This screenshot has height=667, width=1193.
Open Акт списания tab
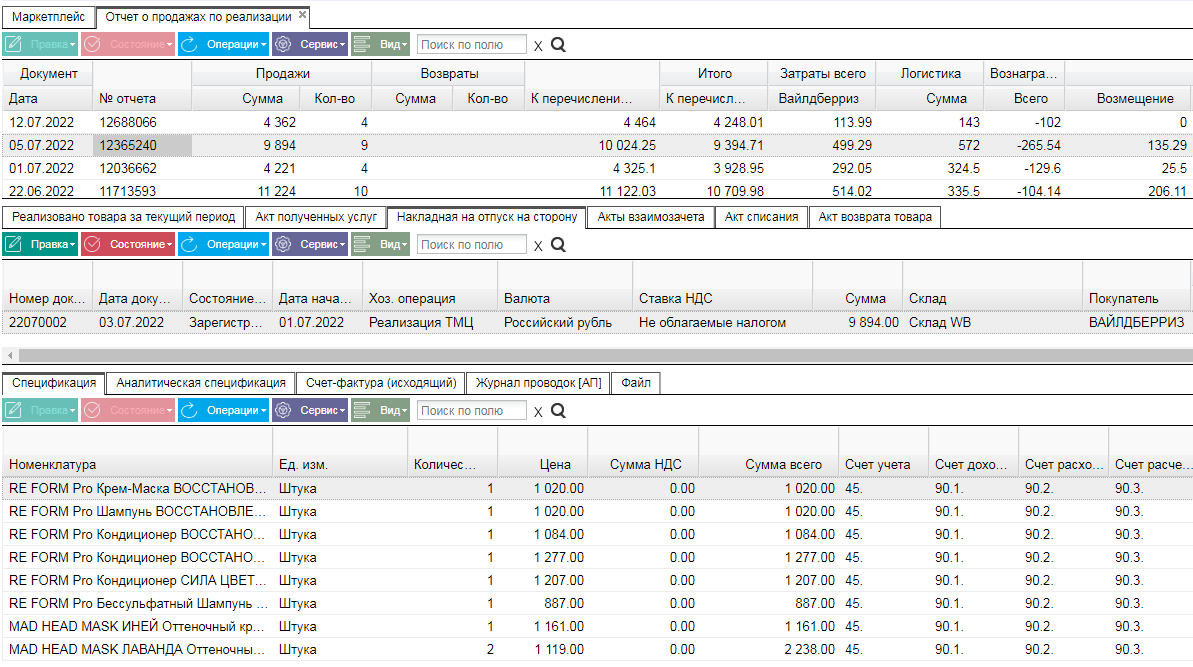pyautogui.click(x=762, y=217)
